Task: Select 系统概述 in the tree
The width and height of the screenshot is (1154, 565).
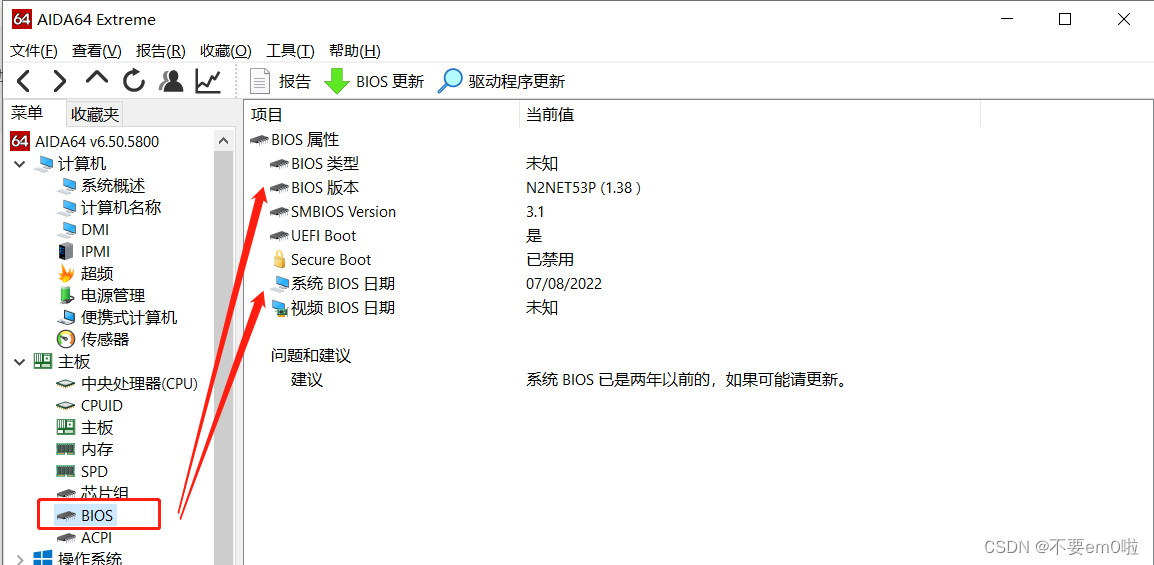Action: coord(102,185)
